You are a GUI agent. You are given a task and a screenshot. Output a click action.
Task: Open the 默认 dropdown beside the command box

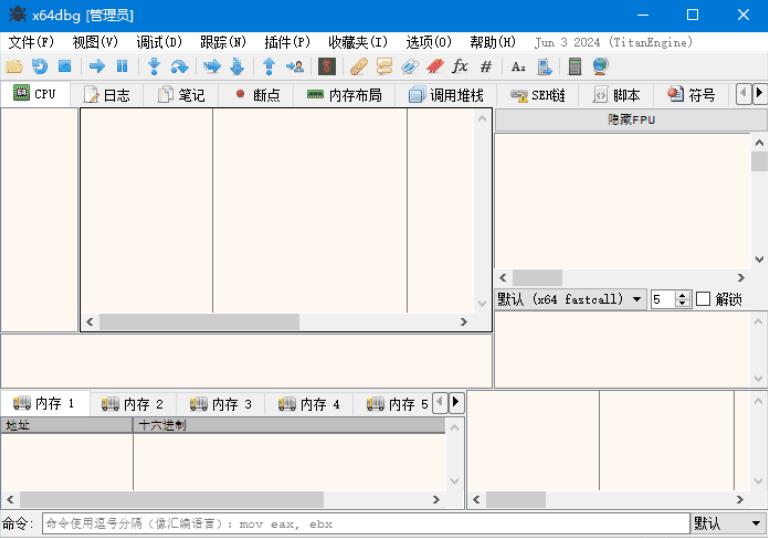click(728, 524)
